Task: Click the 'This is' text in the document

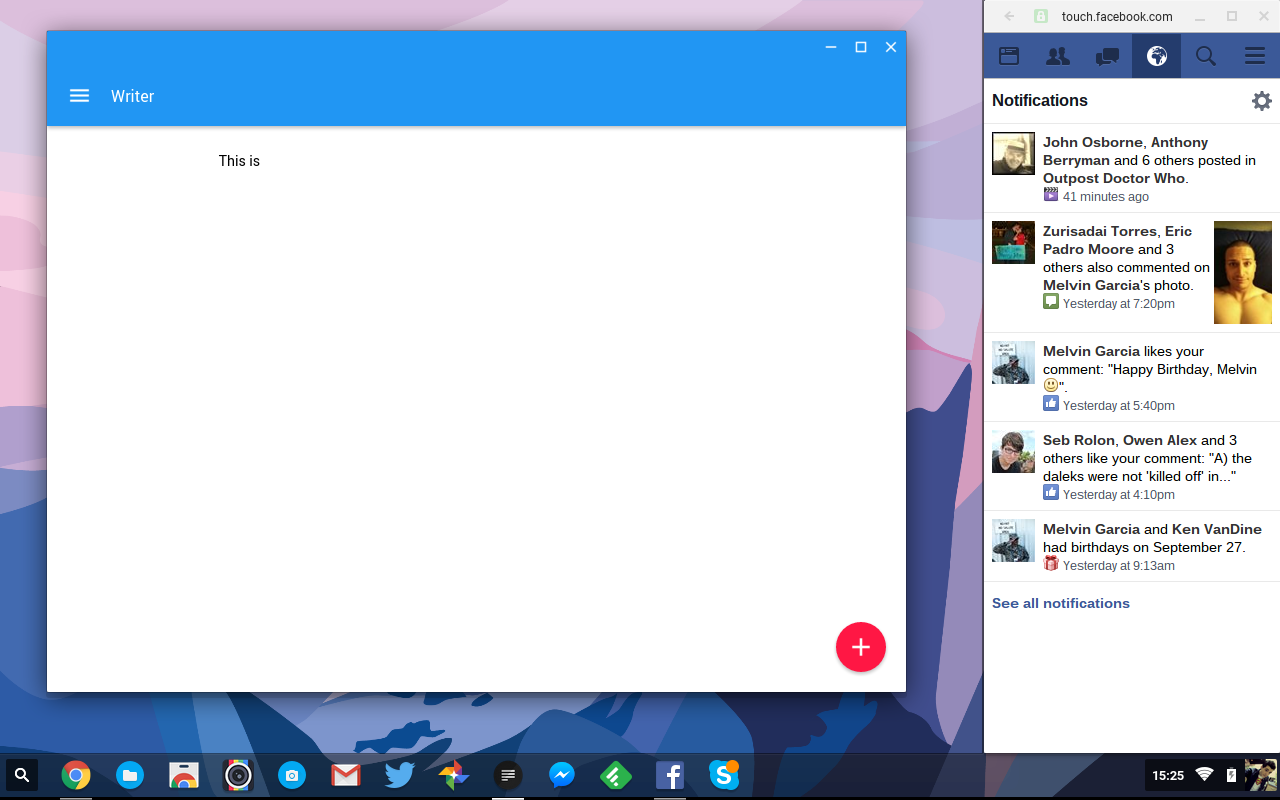Action: (x=239, y=161)
